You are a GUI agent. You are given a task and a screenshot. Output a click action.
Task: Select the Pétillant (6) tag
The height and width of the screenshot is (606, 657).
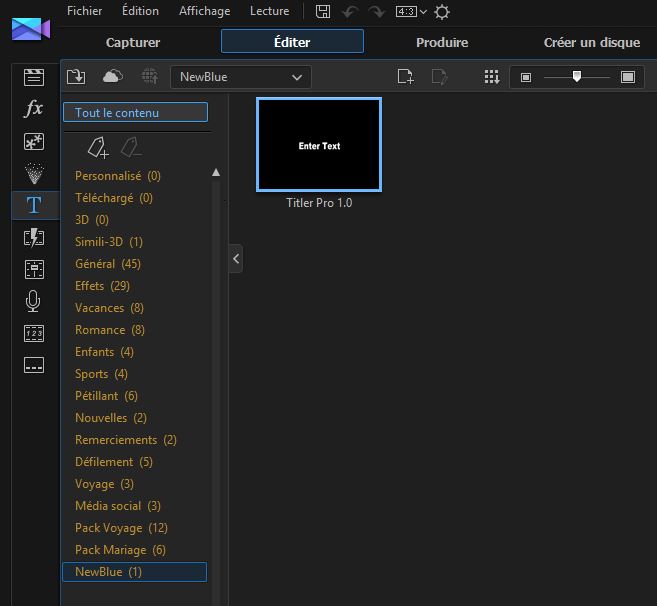(x=106, y=396)
